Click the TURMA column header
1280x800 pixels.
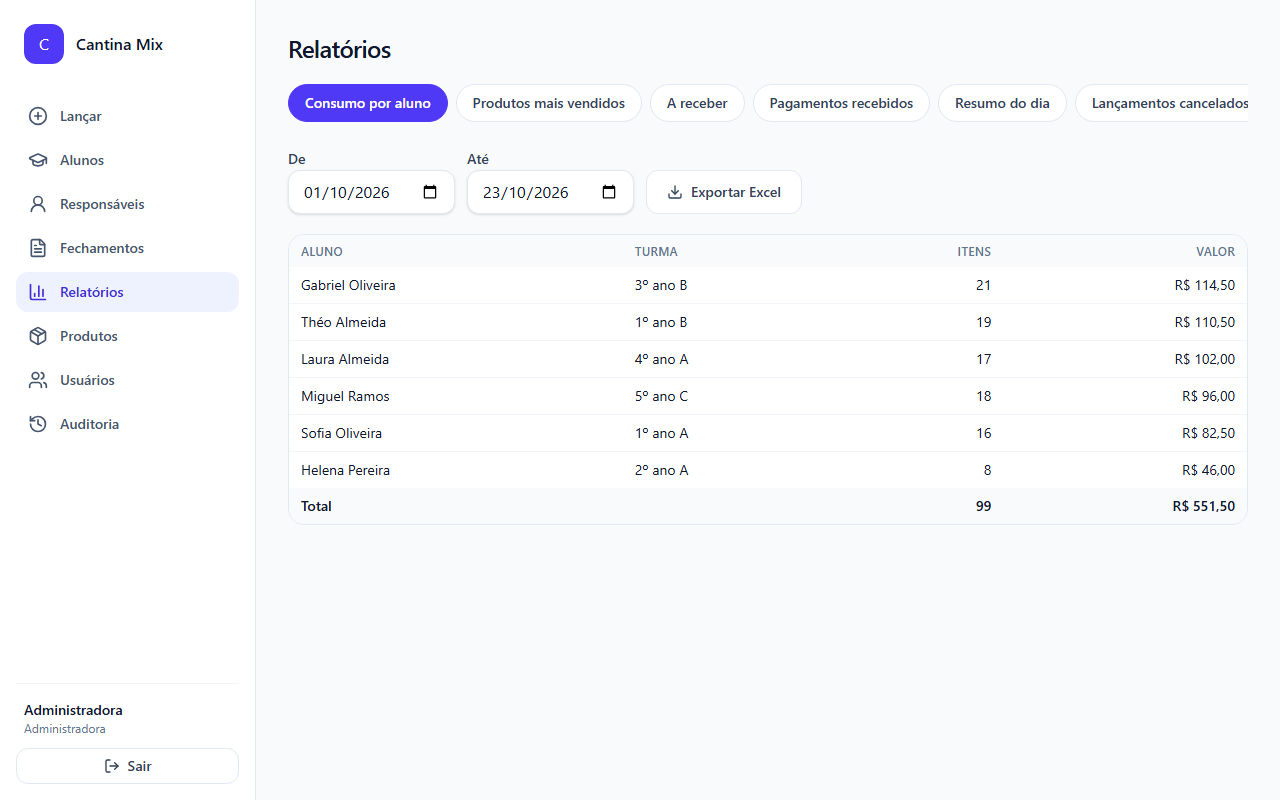[656, 252]
